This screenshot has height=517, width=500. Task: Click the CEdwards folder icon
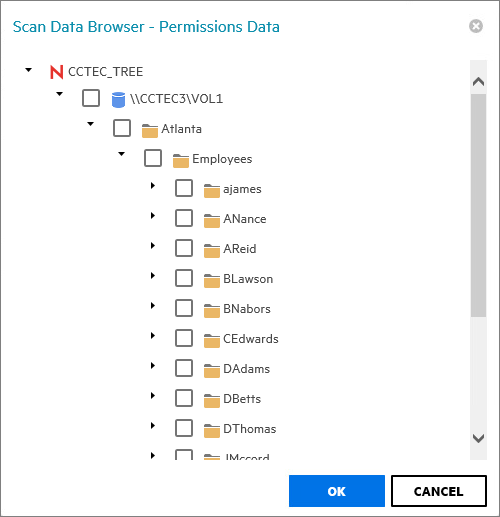pos(212,340)
